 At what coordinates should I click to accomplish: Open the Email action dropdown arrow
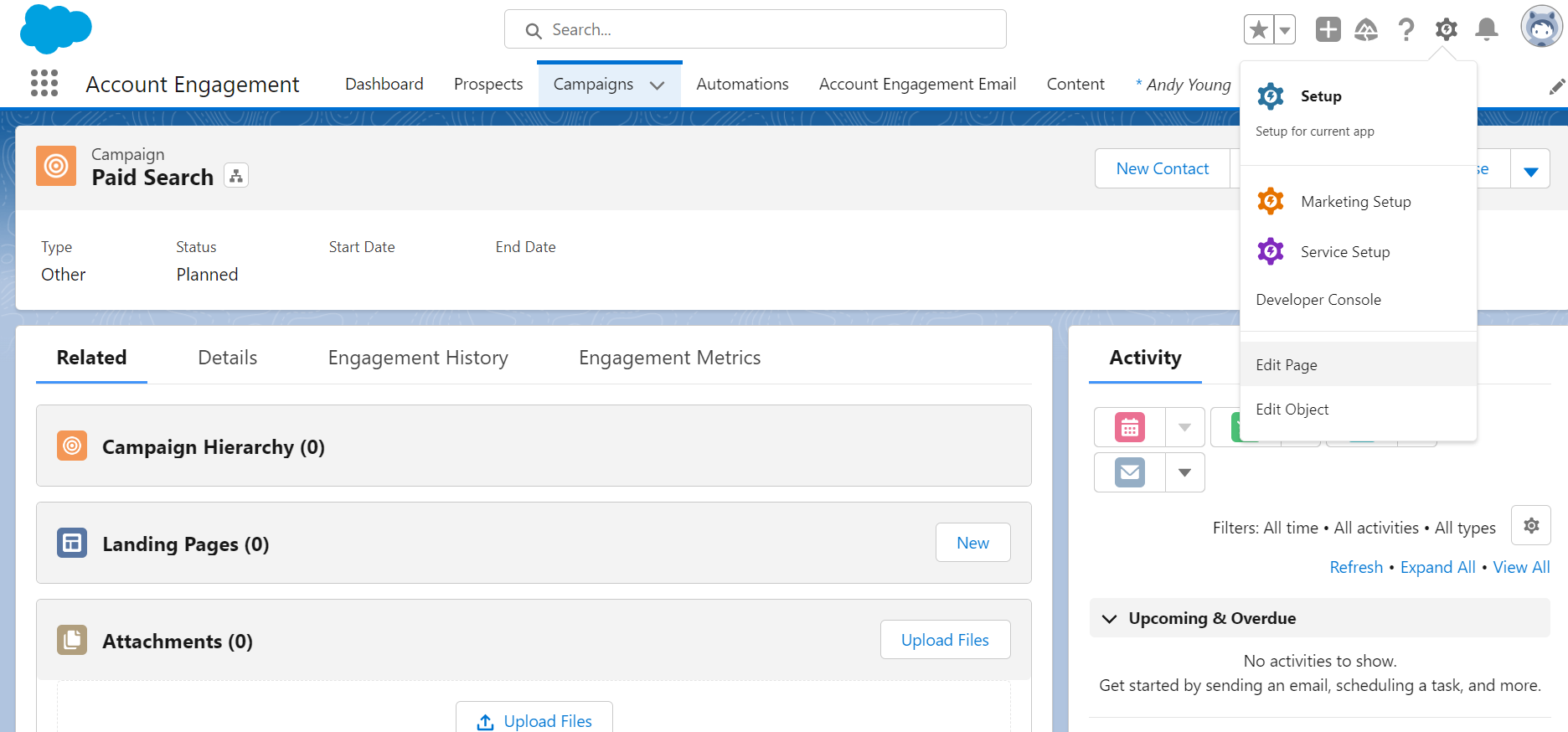point(1184,472)
